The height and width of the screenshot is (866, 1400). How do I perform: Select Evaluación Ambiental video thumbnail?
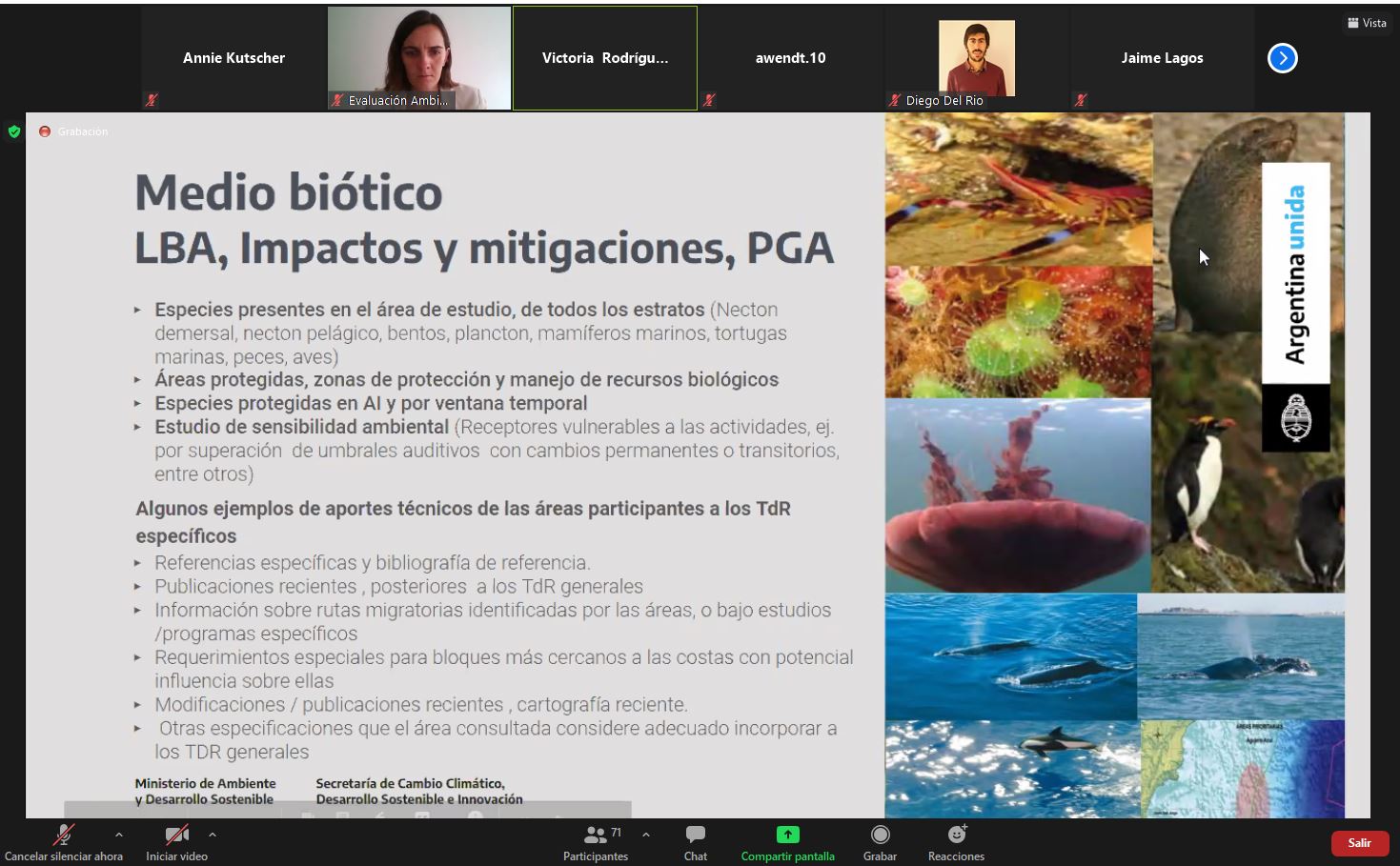pyautogui.click(x=419, y=58)
